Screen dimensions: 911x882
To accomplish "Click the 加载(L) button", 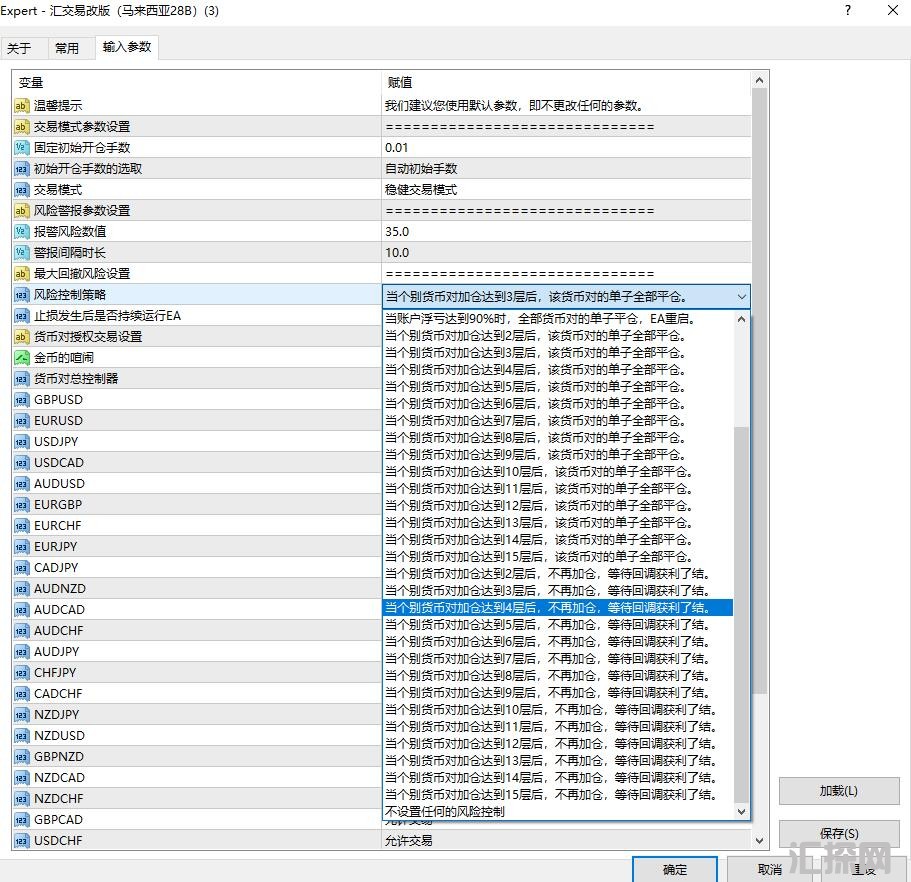I will (838, 791).
